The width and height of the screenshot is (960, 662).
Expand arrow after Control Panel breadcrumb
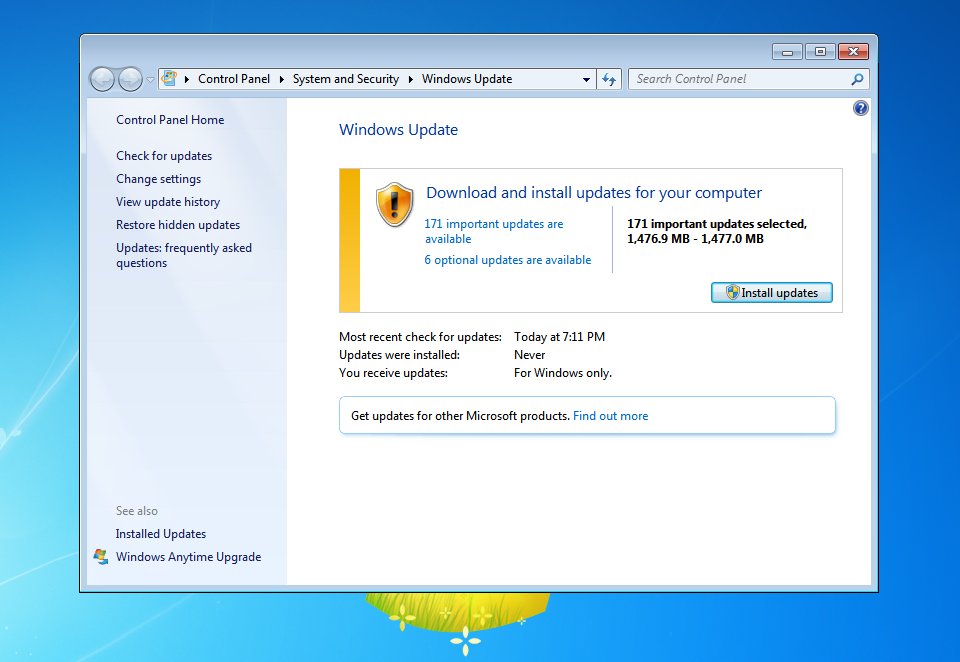282,79
